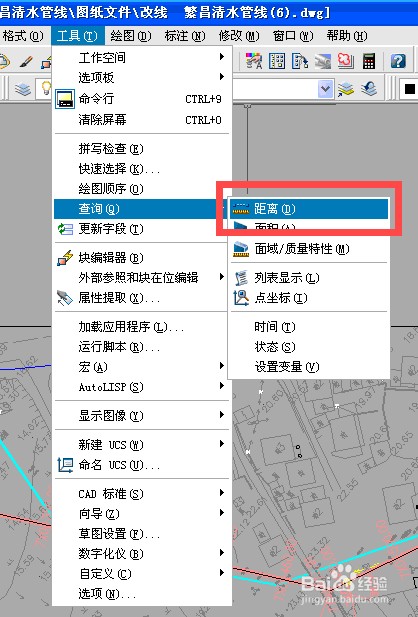Select 列表显示(L) in the query submenu
The image size is (418, 617).
(x=309, y=278)
